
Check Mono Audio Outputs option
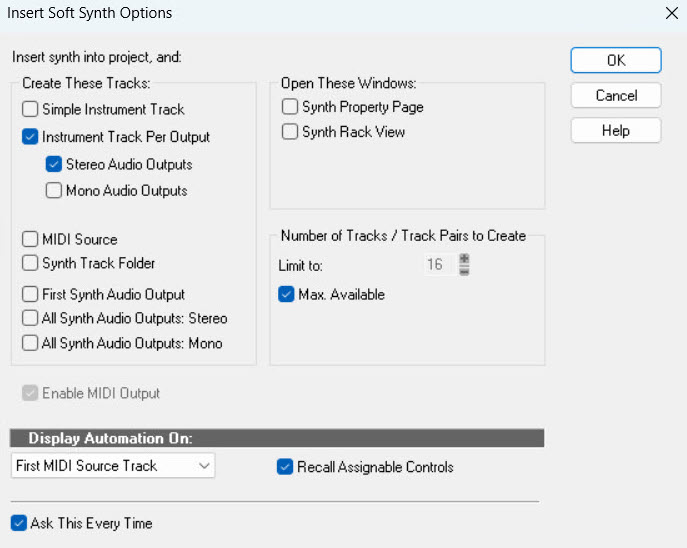tap(54, 191)
